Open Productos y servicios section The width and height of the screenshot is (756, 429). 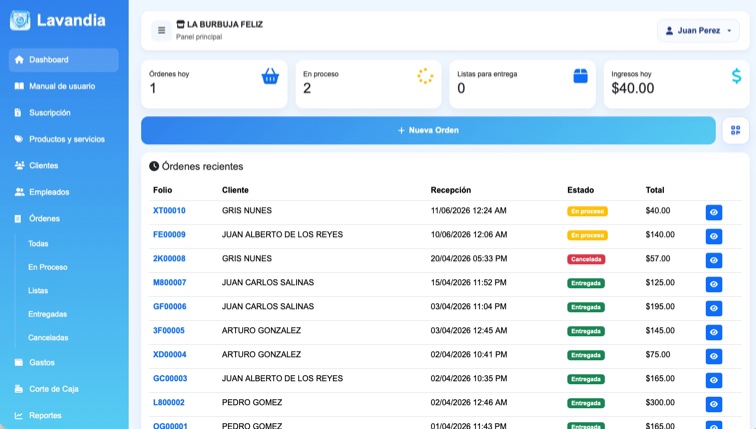click(x=64, y=139)
